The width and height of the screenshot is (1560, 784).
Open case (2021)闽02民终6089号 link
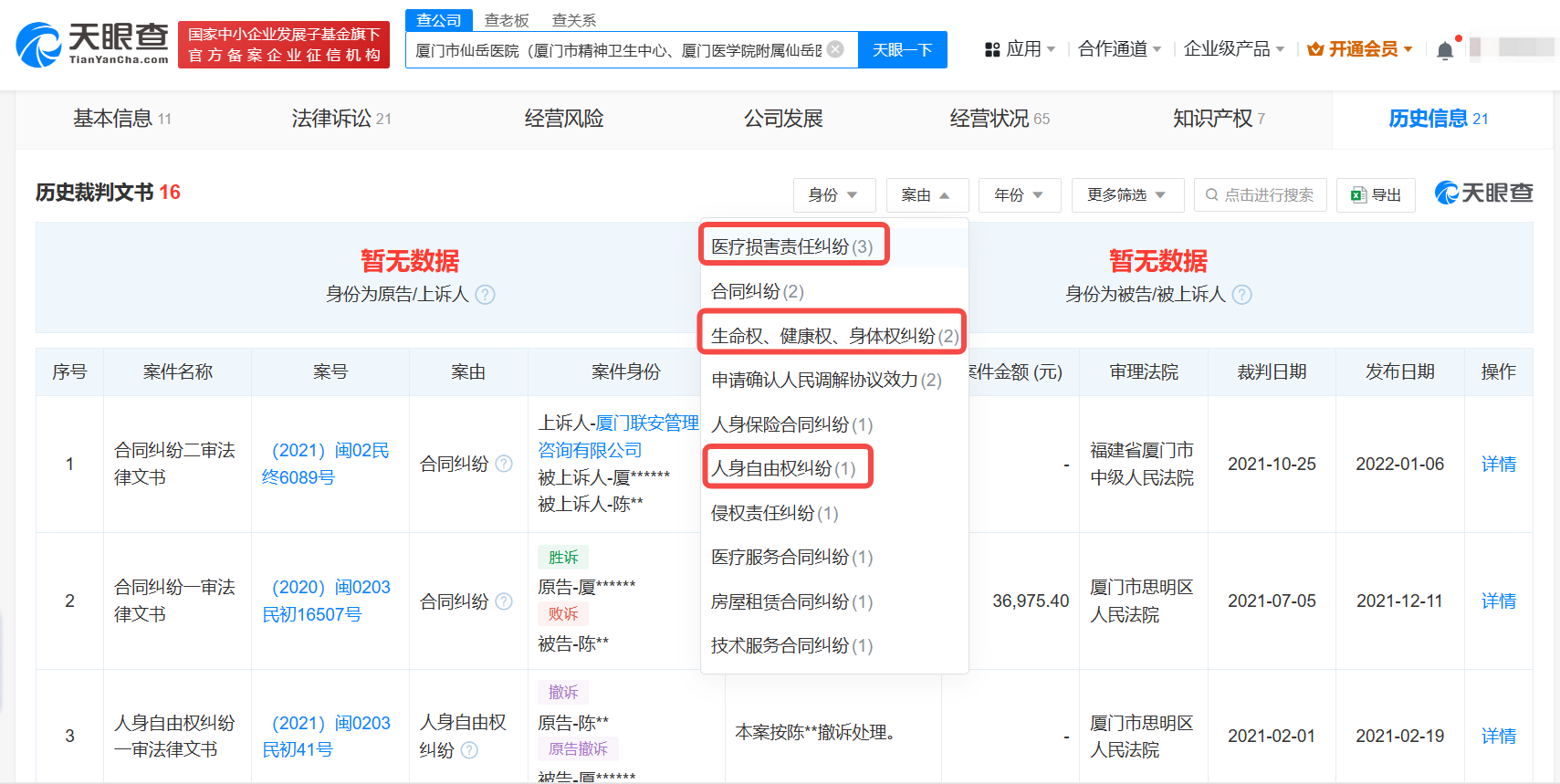tap(326, 464)
